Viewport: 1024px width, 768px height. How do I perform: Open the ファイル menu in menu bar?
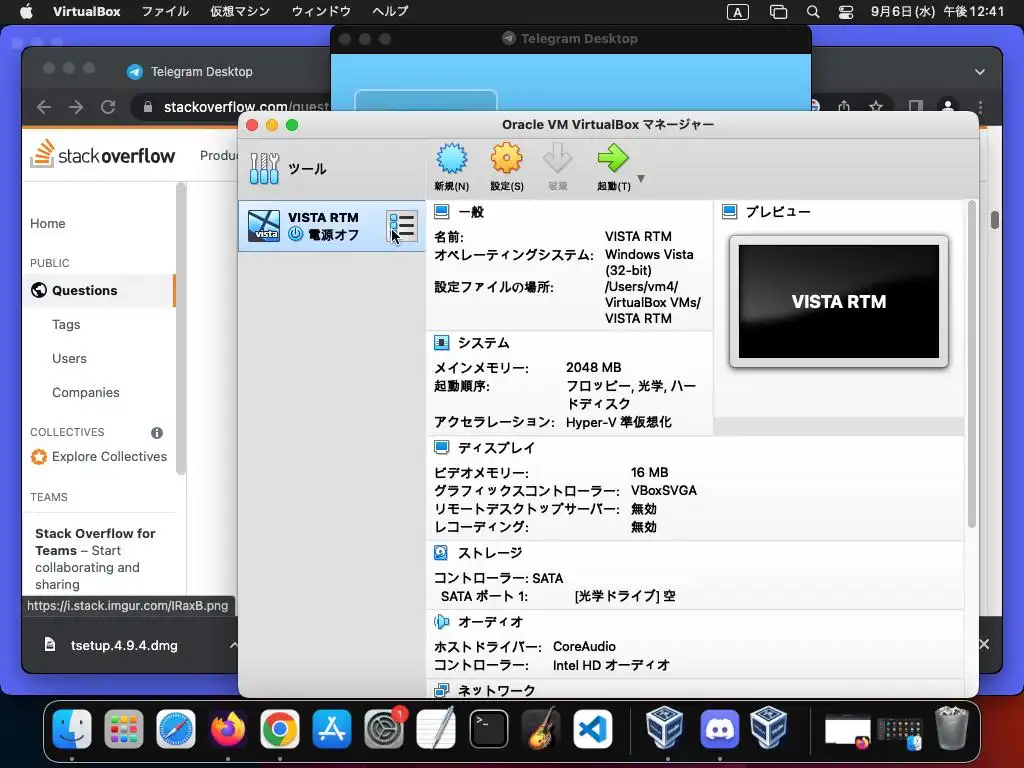click(x=165, y=11)
